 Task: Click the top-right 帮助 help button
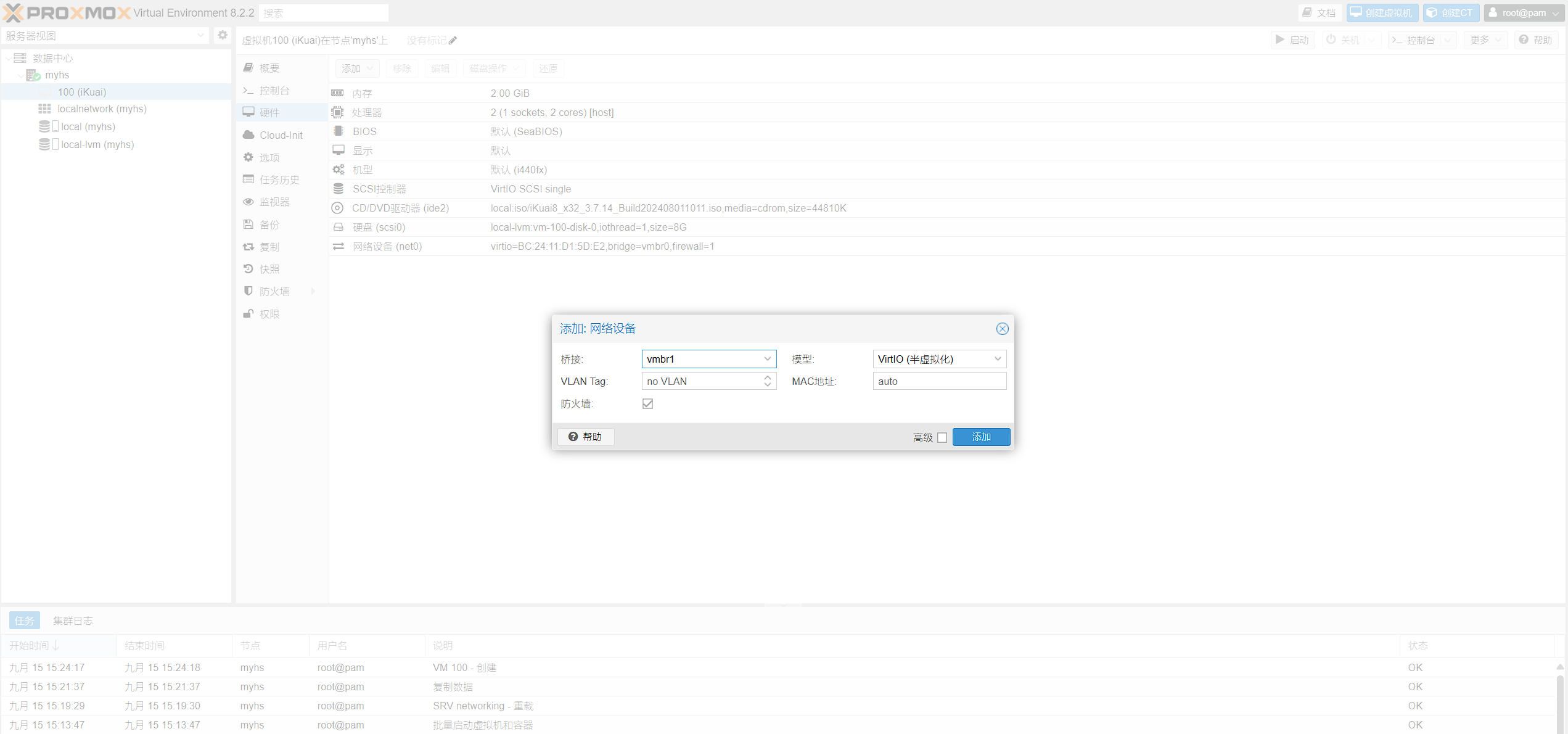point(1536,40)
